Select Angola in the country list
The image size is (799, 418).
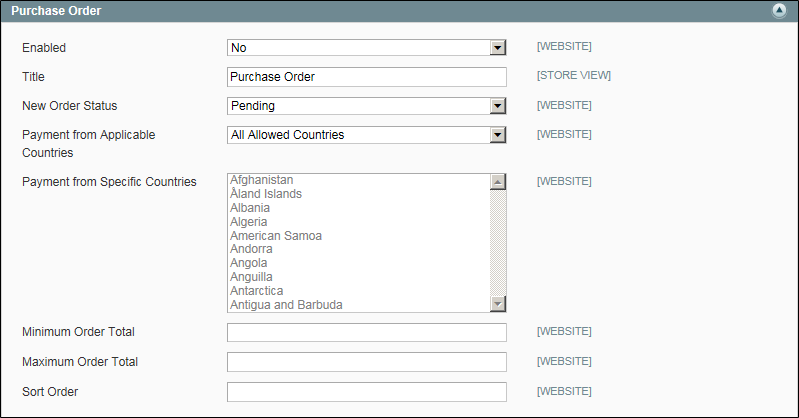pos(359,263)
